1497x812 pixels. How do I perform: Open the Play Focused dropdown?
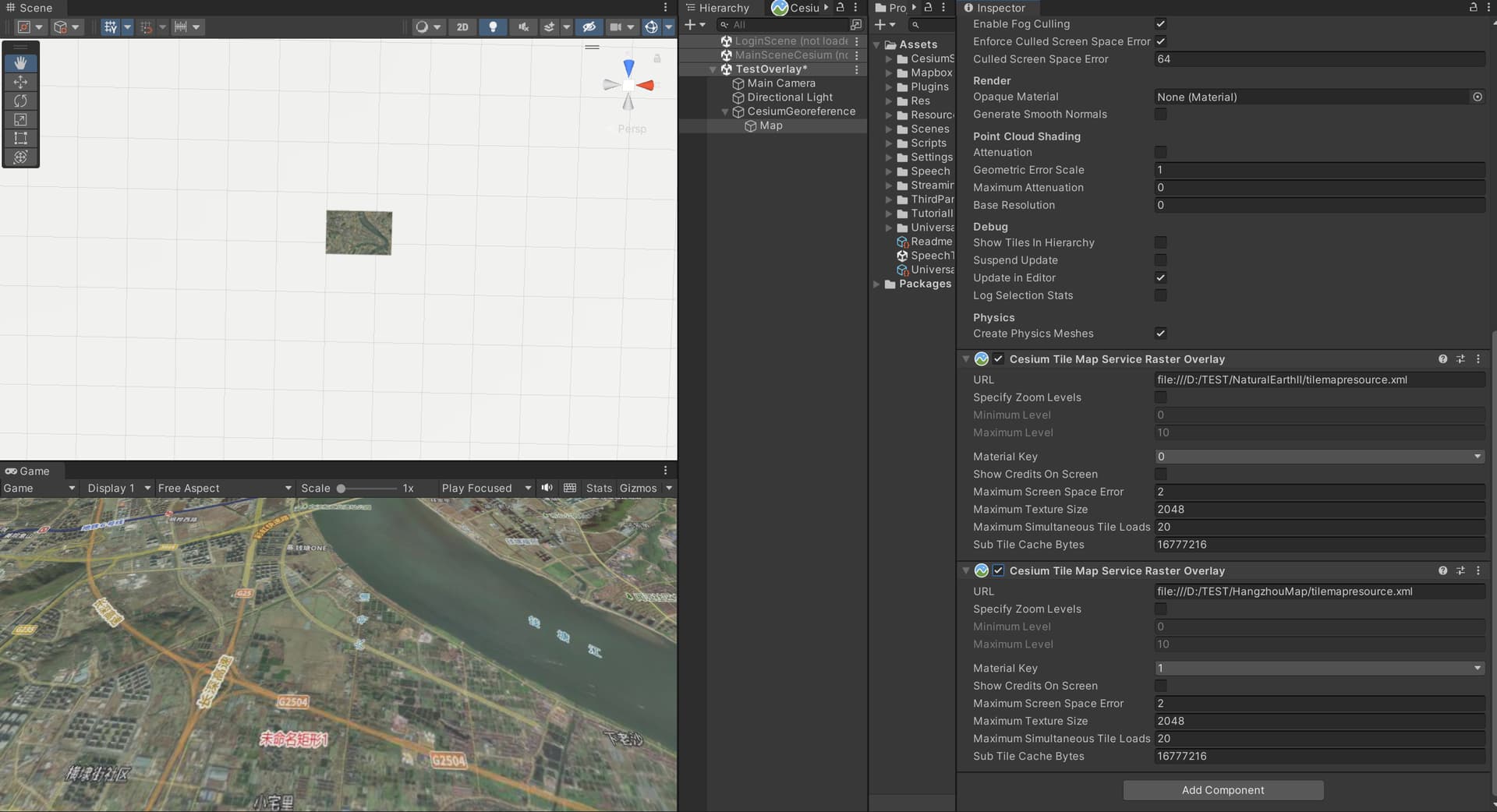click(x=485, y=488)
